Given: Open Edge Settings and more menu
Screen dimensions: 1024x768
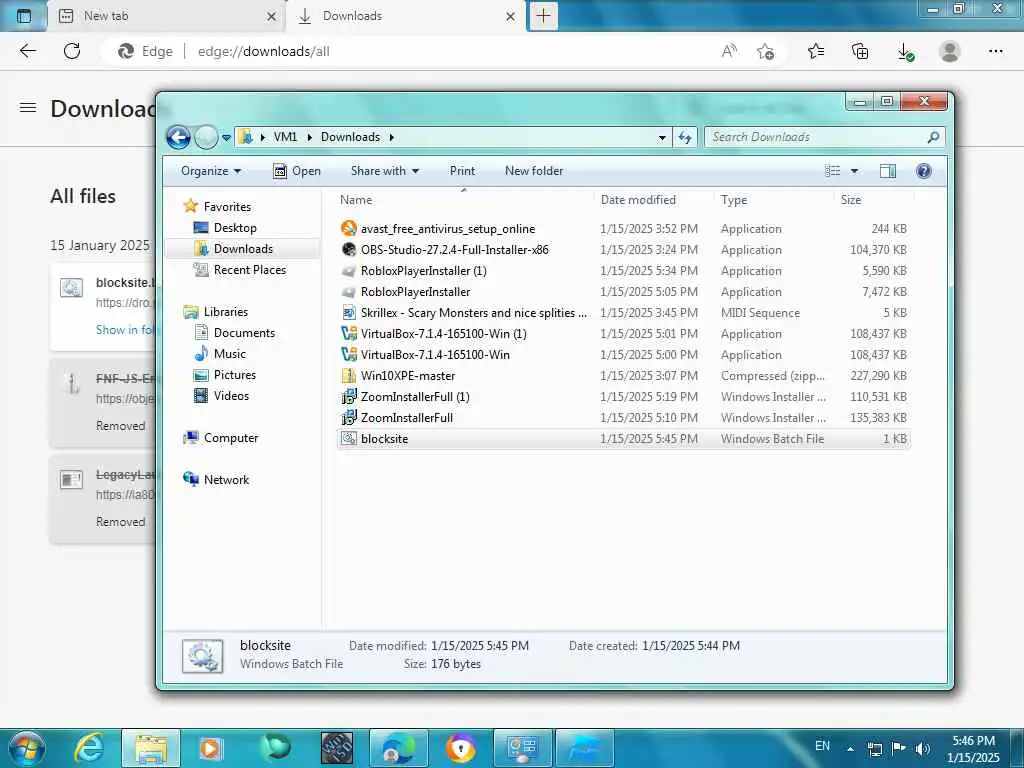Looking at the screenshot, I should [x=995, y=51].
